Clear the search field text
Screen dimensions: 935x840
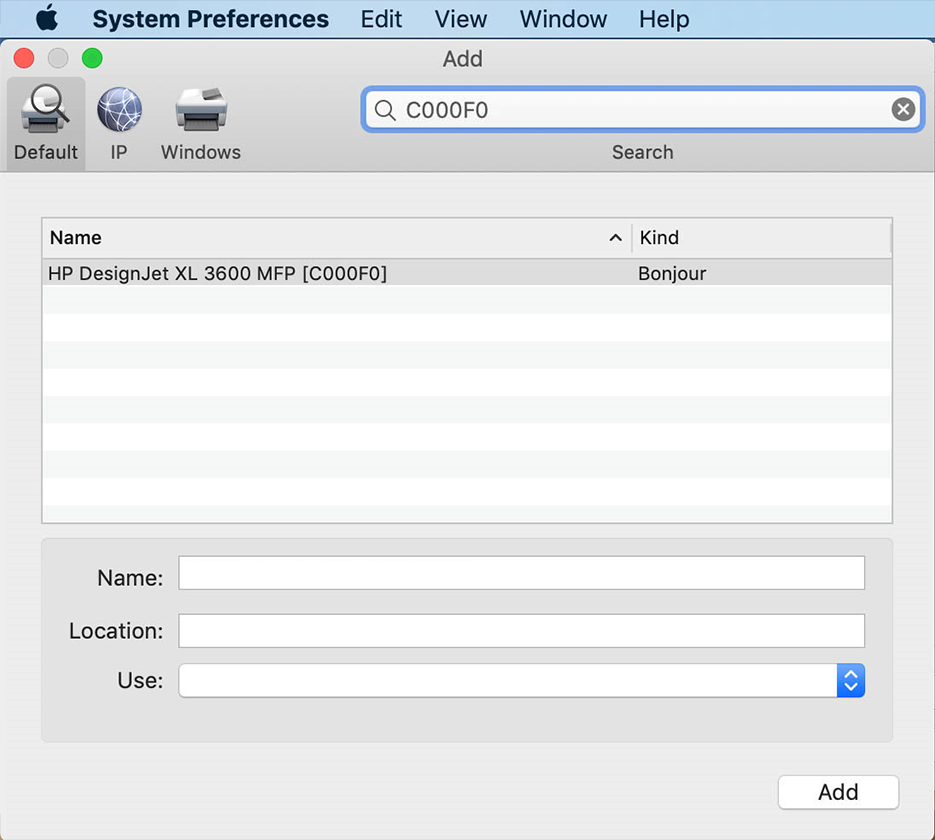point(903,110)
